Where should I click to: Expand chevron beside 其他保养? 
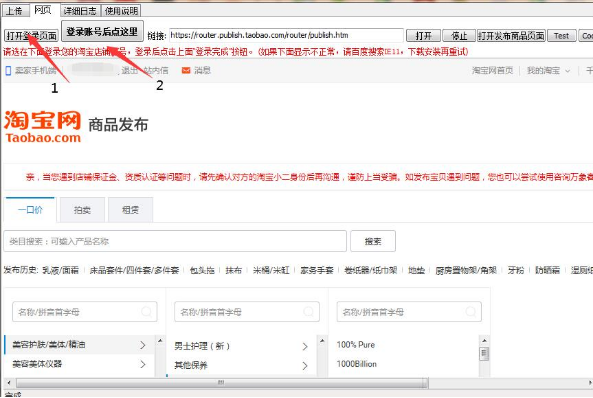(x=305, y=365)
